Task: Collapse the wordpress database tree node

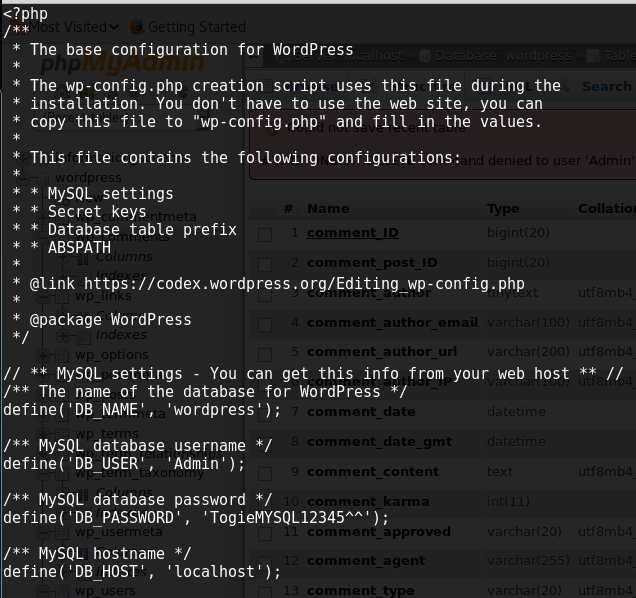Action: point(24,178)
